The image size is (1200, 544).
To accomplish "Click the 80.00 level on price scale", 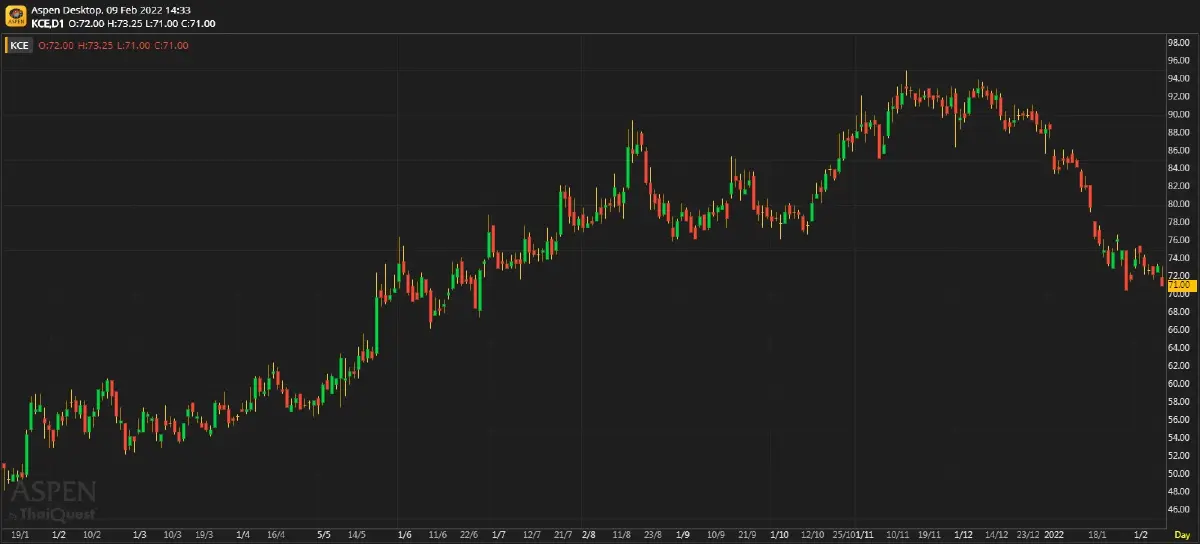I will pyautogui.click(x=1178, y=204).
